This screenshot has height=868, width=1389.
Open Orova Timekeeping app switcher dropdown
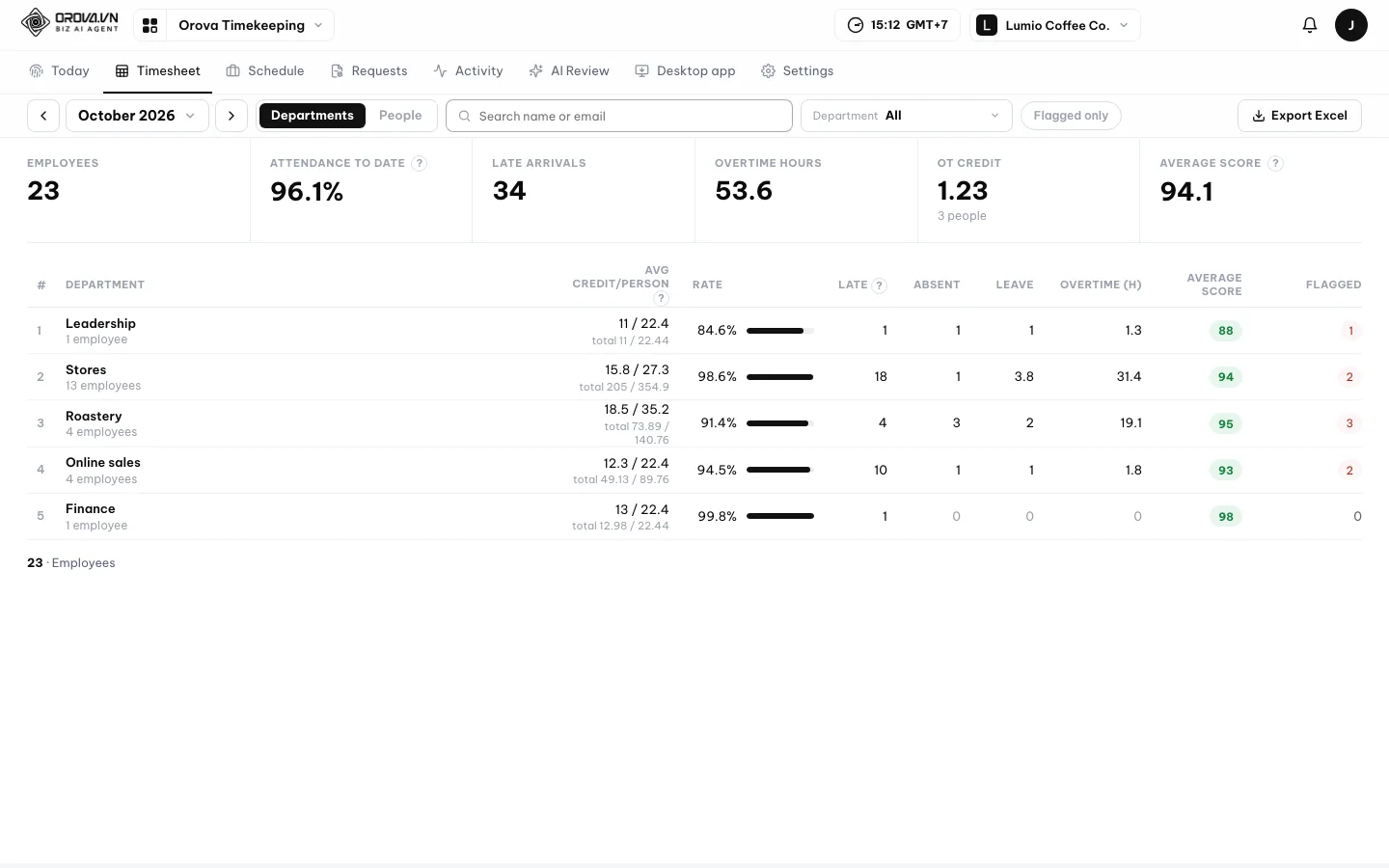click(x=250, y=25)
